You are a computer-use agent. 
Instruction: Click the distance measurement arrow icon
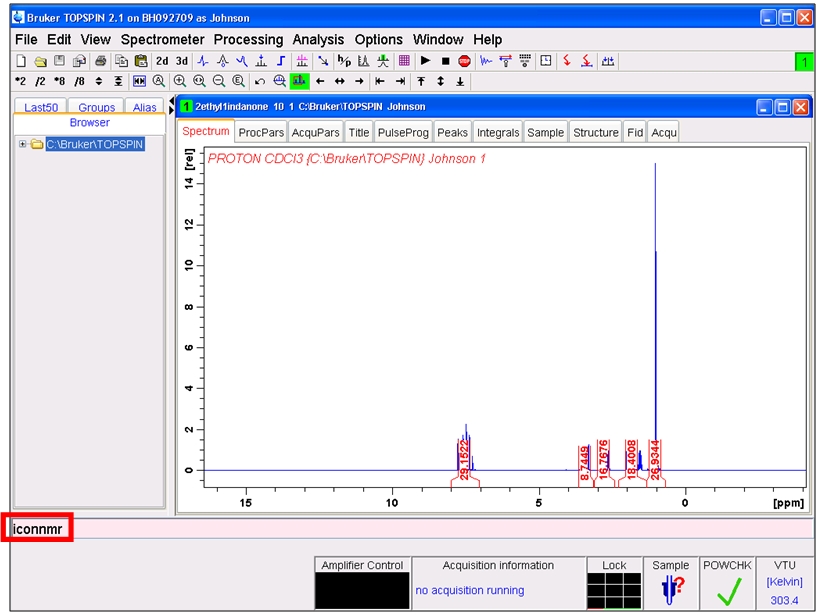tap(323, 61)
